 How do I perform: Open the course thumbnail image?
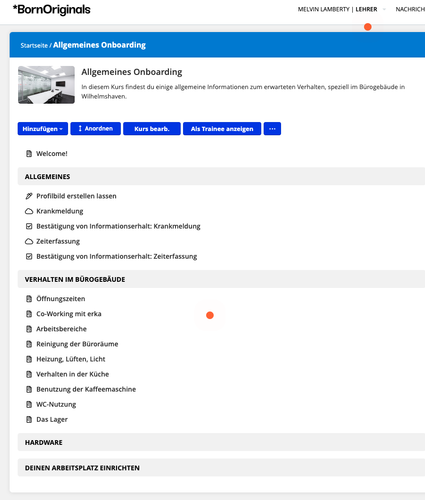coord(46,85)
